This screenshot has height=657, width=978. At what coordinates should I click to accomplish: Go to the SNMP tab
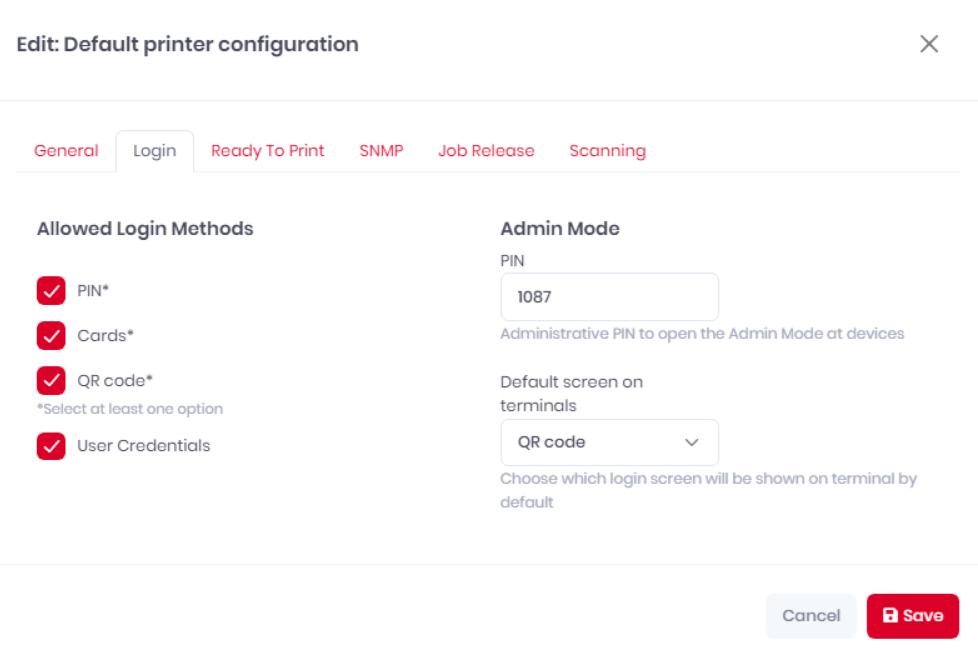point(381,151)
